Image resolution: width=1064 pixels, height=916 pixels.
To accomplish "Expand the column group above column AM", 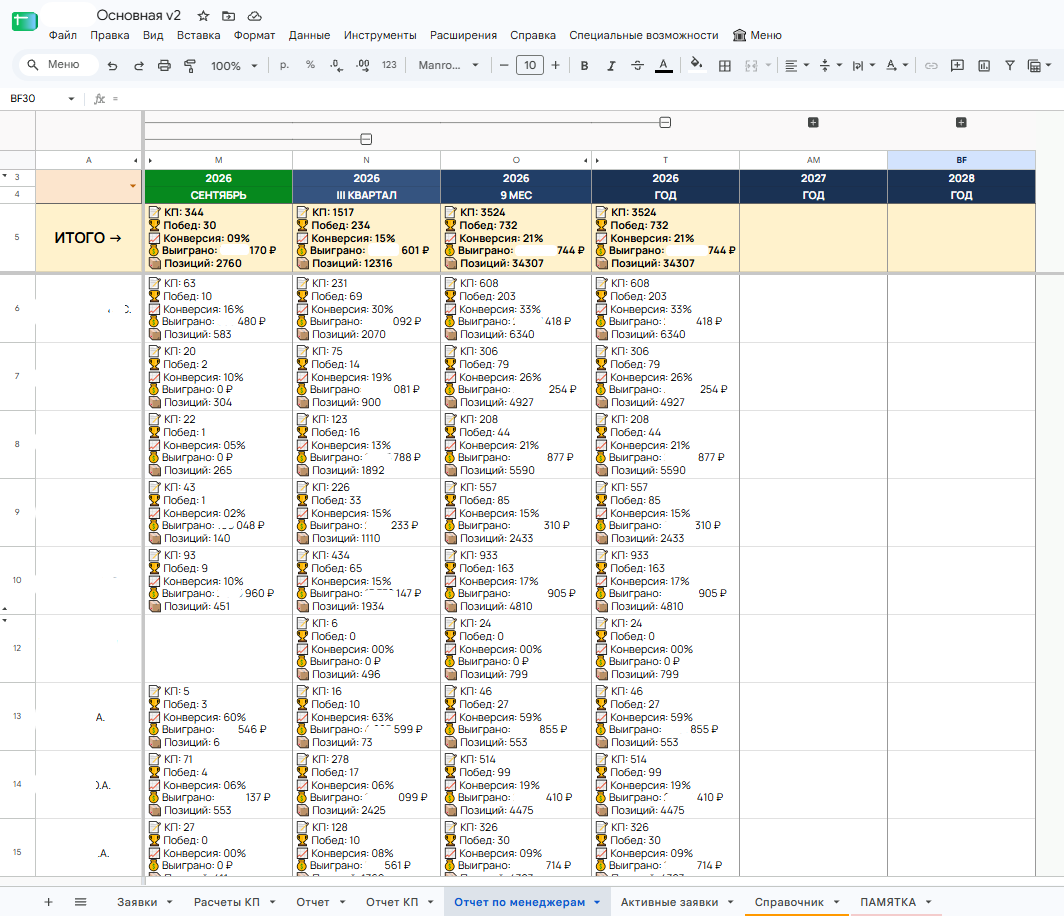I will (x=813, y=122).
